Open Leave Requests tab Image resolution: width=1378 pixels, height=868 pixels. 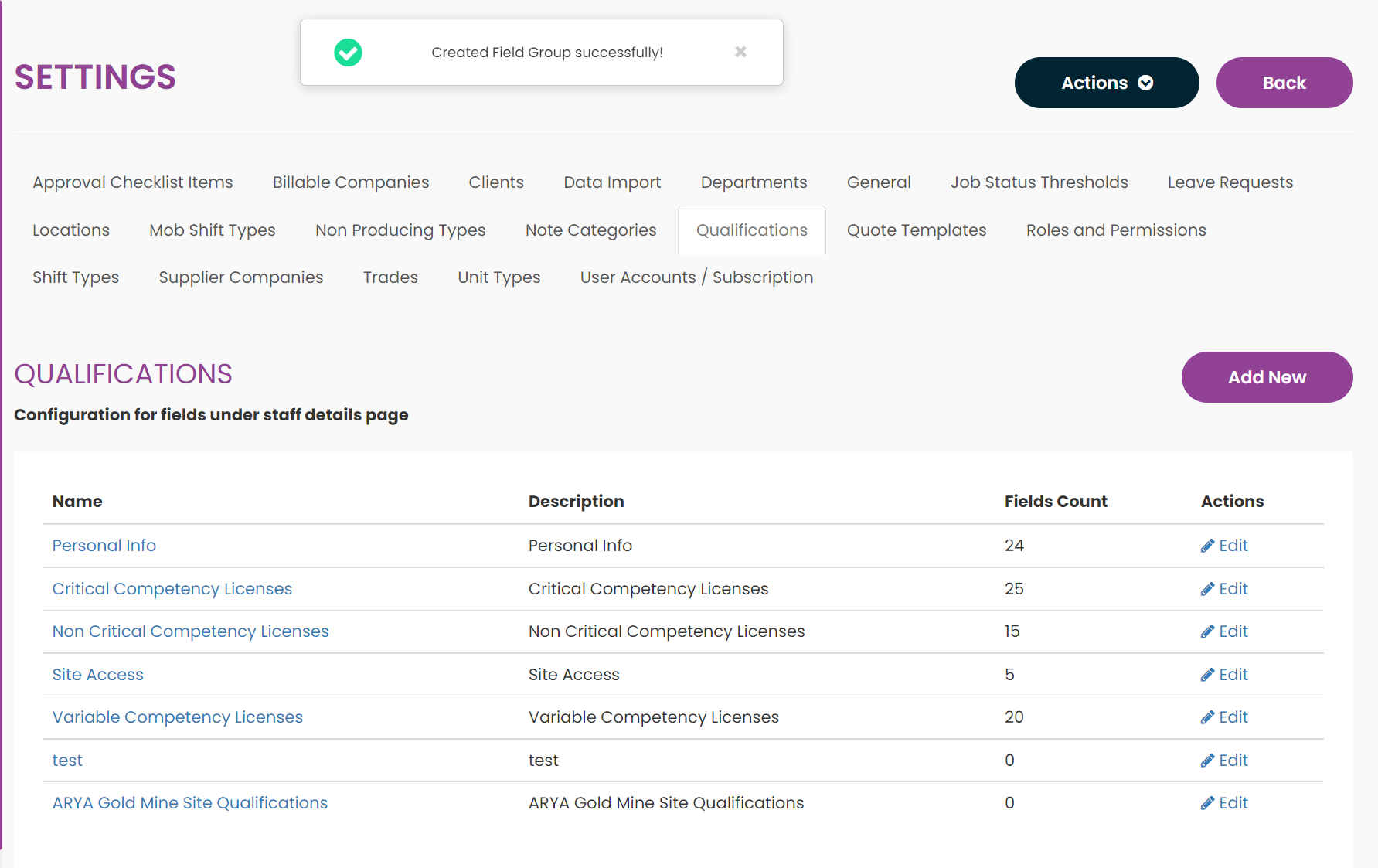point(1230,182)
